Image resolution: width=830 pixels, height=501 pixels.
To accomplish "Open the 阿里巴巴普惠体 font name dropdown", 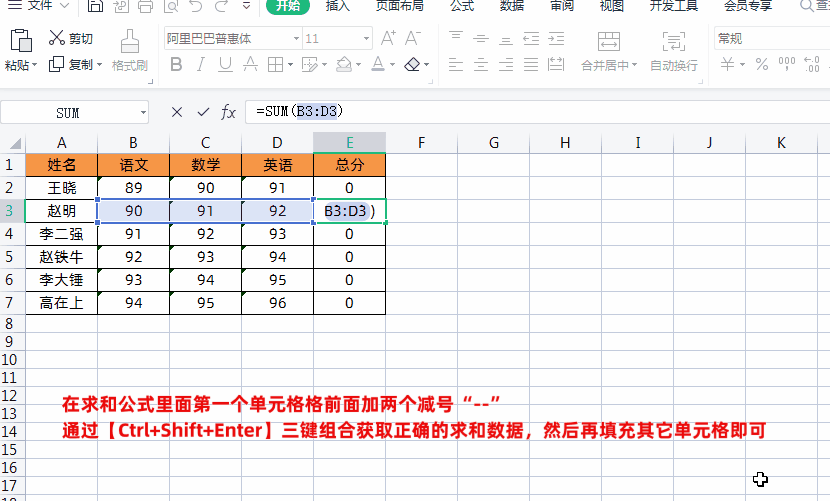I will pyautogui.click(x=296, y=39).
